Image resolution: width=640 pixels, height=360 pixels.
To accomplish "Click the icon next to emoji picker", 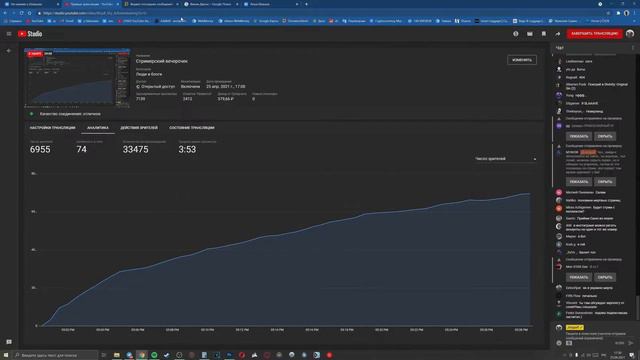I will [x=569, y=343].
